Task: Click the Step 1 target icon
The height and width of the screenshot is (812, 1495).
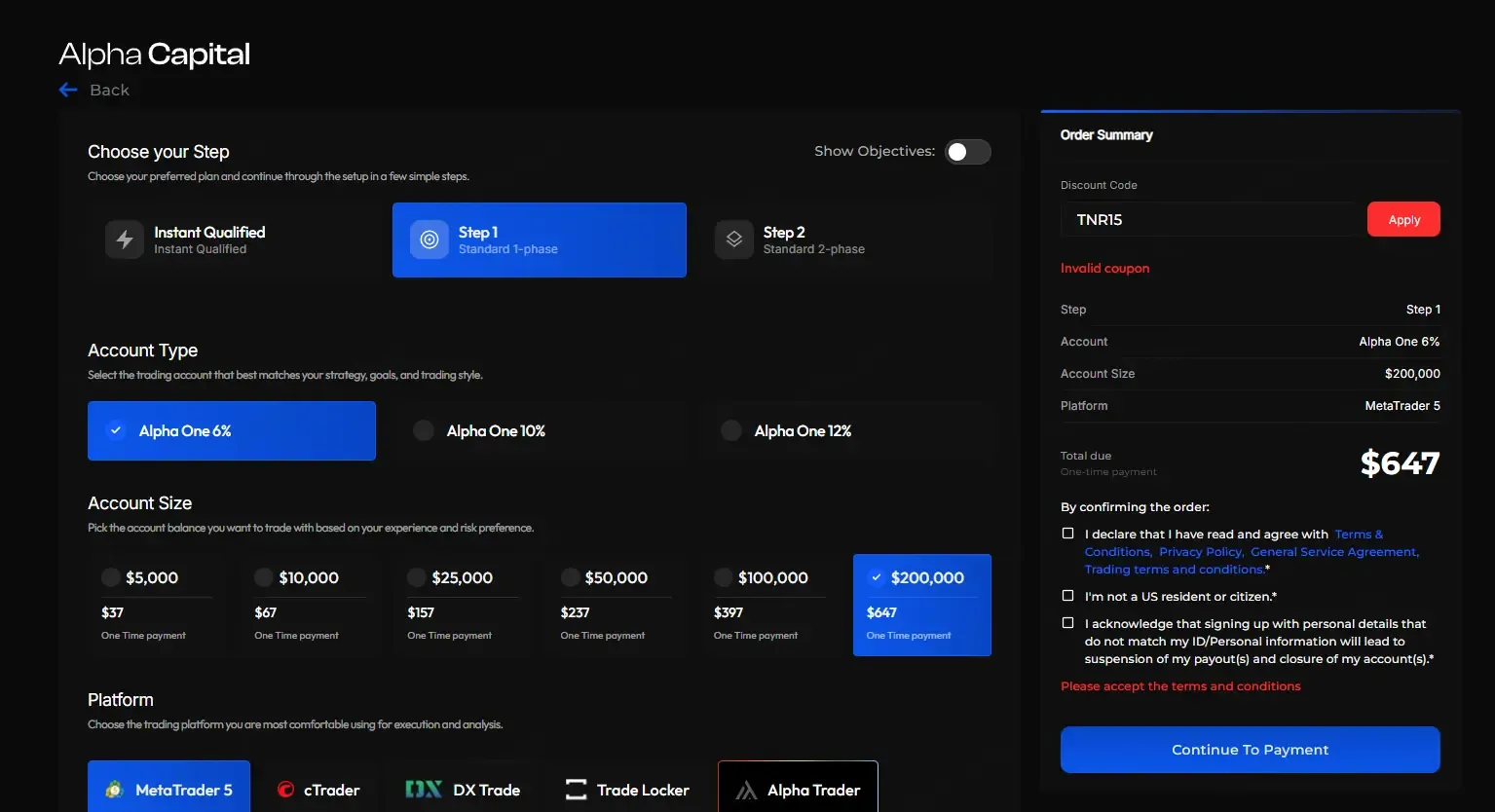Action: coord(430,240)
